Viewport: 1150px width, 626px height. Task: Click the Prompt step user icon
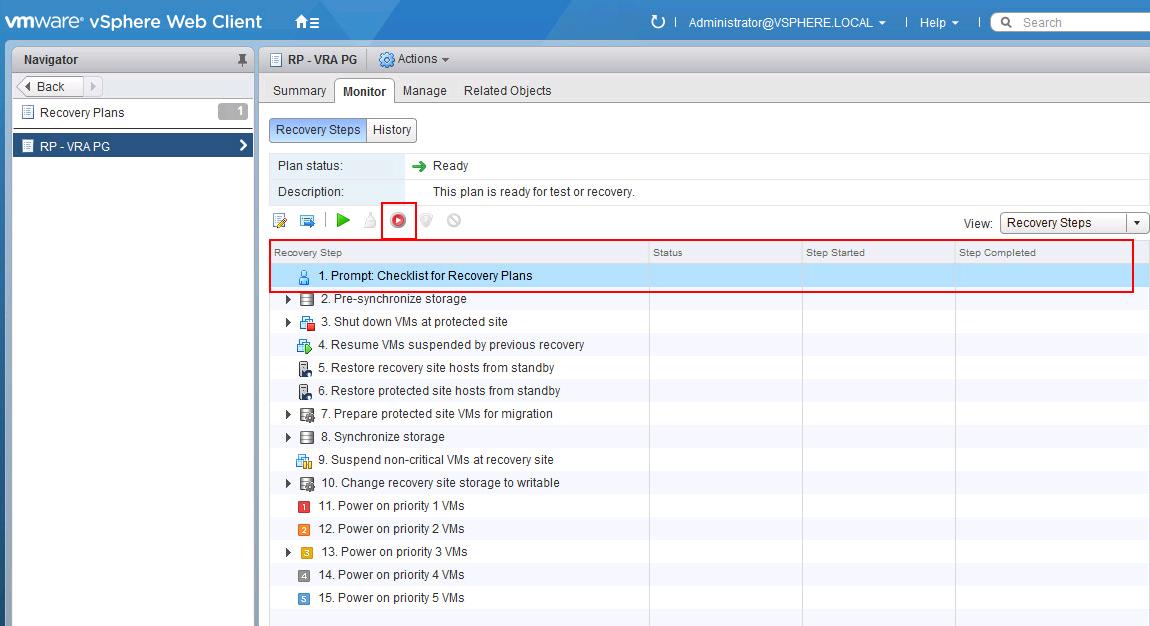304,276
